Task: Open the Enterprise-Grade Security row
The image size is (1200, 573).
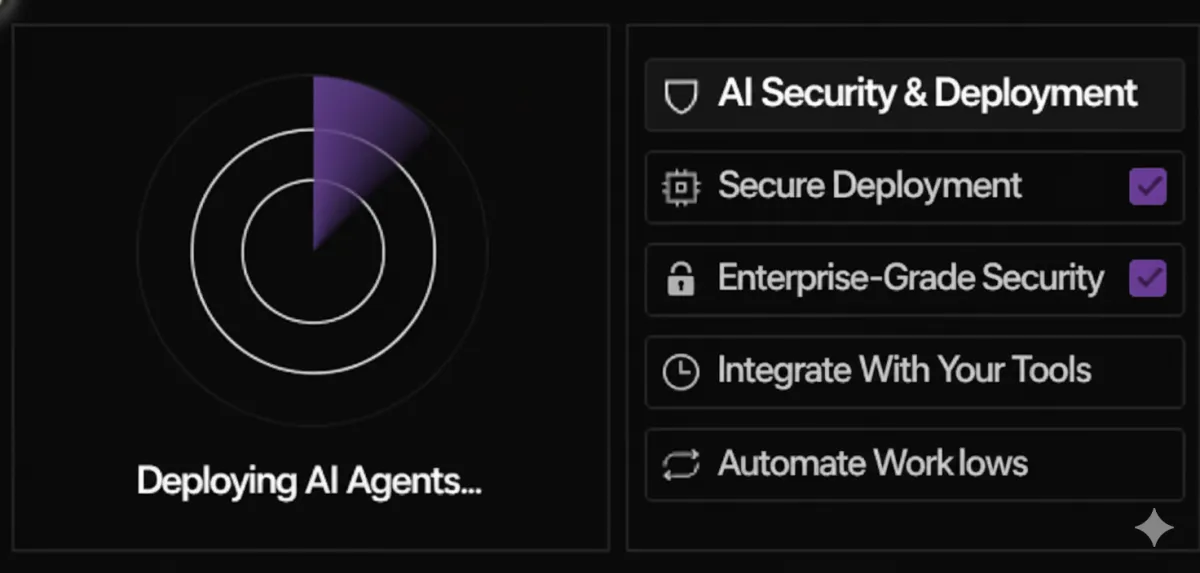Action: tap(914, 279)
